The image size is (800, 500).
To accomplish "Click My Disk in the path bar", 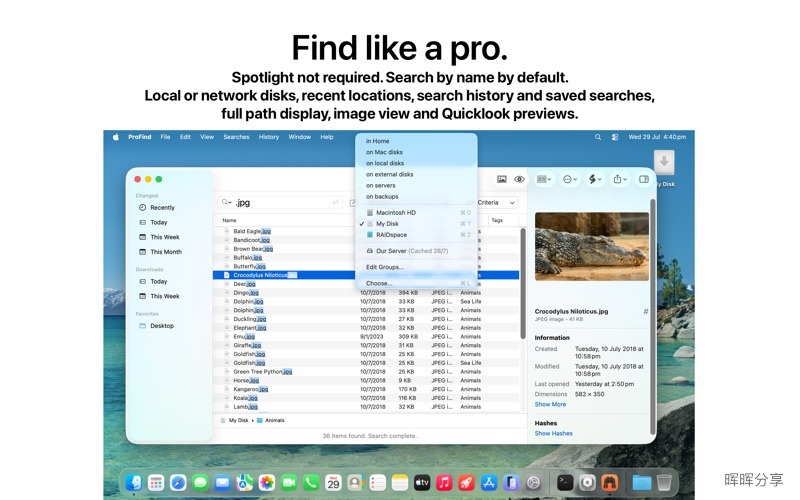I will click(235, 421).
